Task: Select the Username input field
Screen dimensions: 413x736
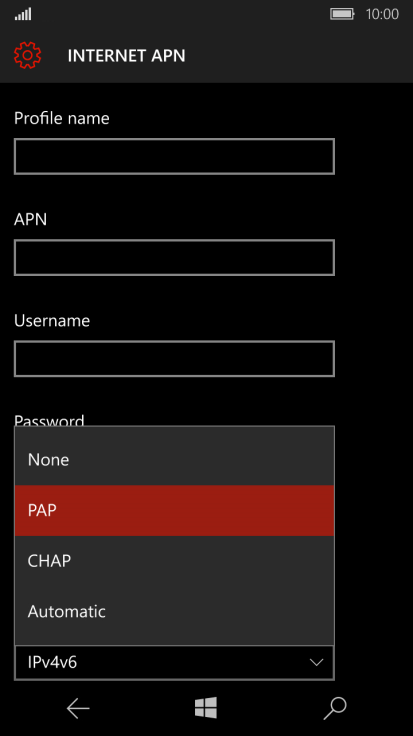Action: tap(174, 359)
